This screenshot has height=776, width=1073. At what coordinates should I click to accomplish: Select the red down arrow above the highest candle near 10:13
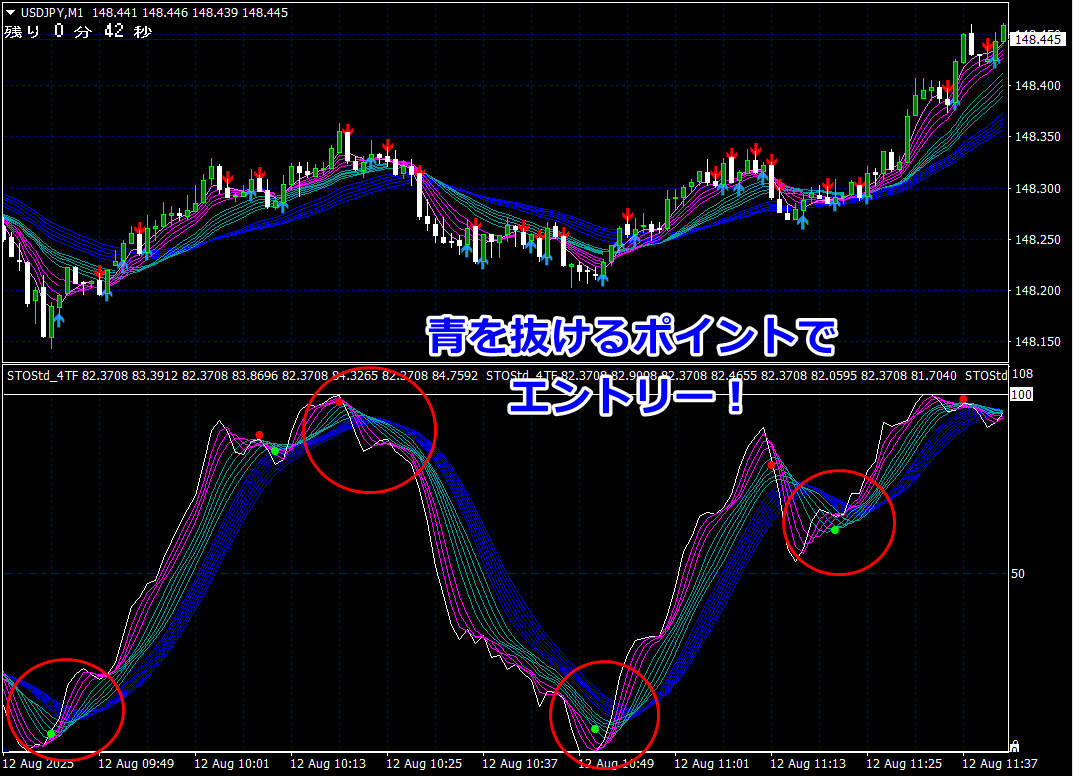pos(348,129)
